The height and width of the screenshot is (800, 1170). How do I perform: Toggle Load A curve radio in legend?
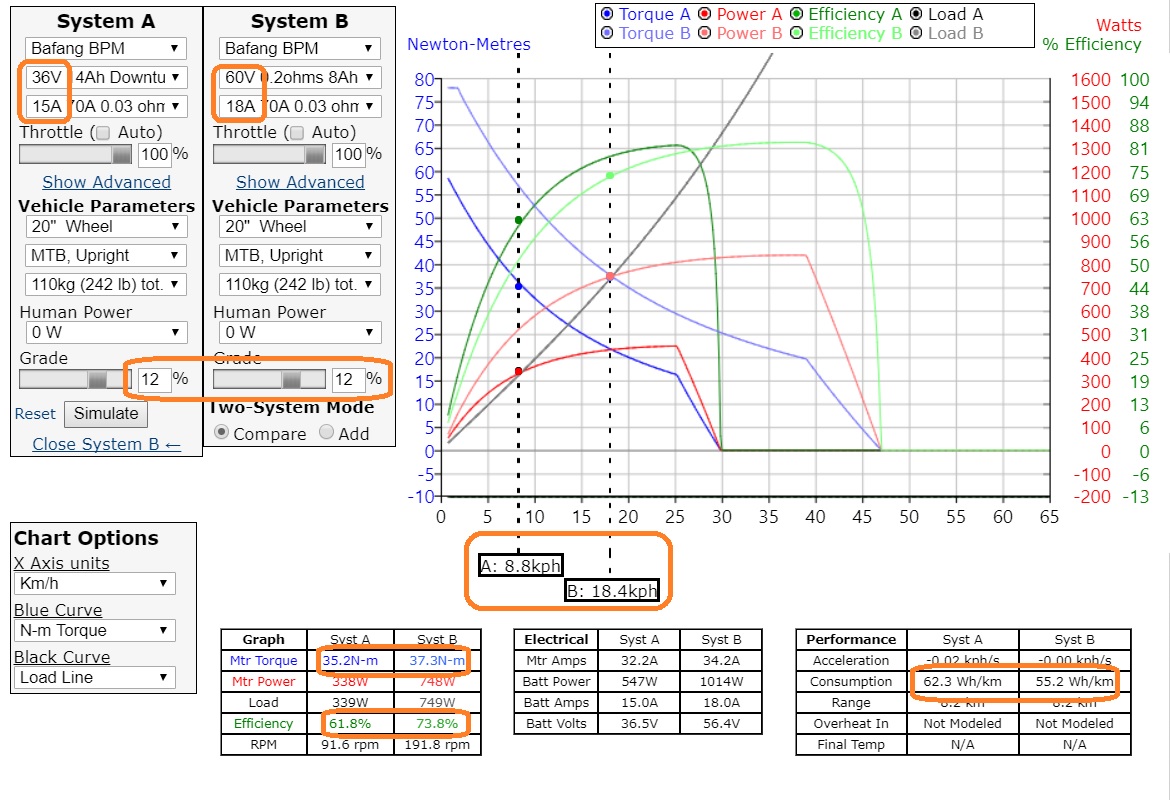tap(916, 13)
